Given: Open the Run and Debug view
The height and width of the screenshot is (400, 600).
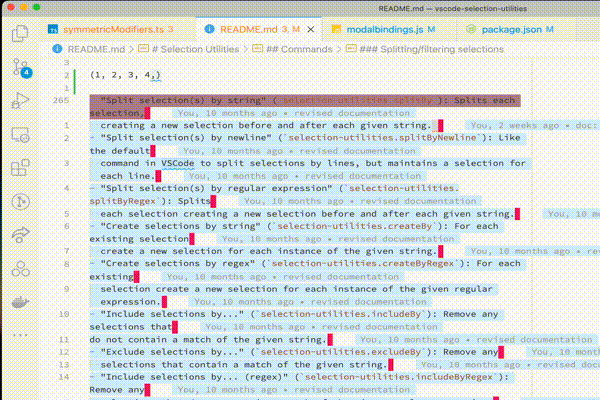Looking at the screenshot, I should click(x=20, y=101).
